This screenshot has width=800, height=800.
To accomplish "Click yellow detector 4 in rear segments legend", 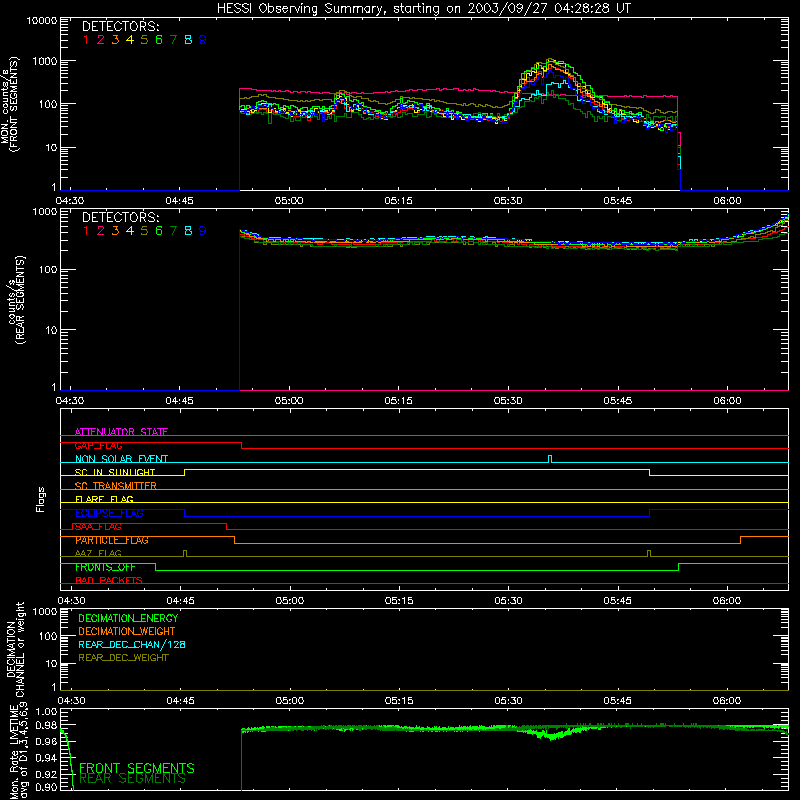I will pos(130,231).
